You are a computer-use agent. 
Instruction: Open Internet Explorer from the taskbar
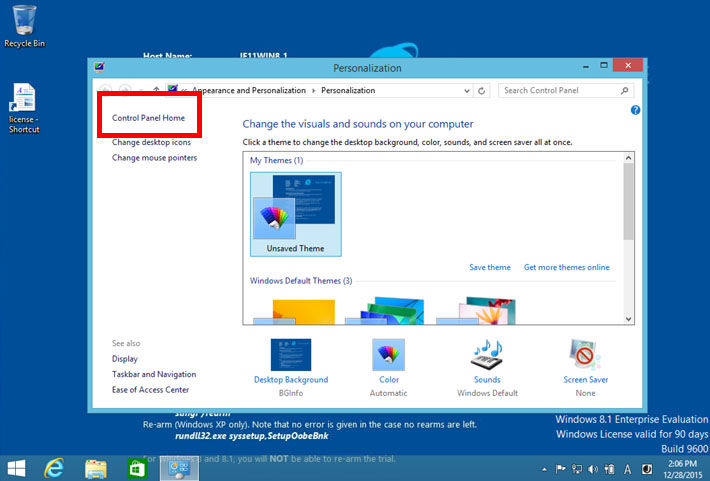coord(55,468)
